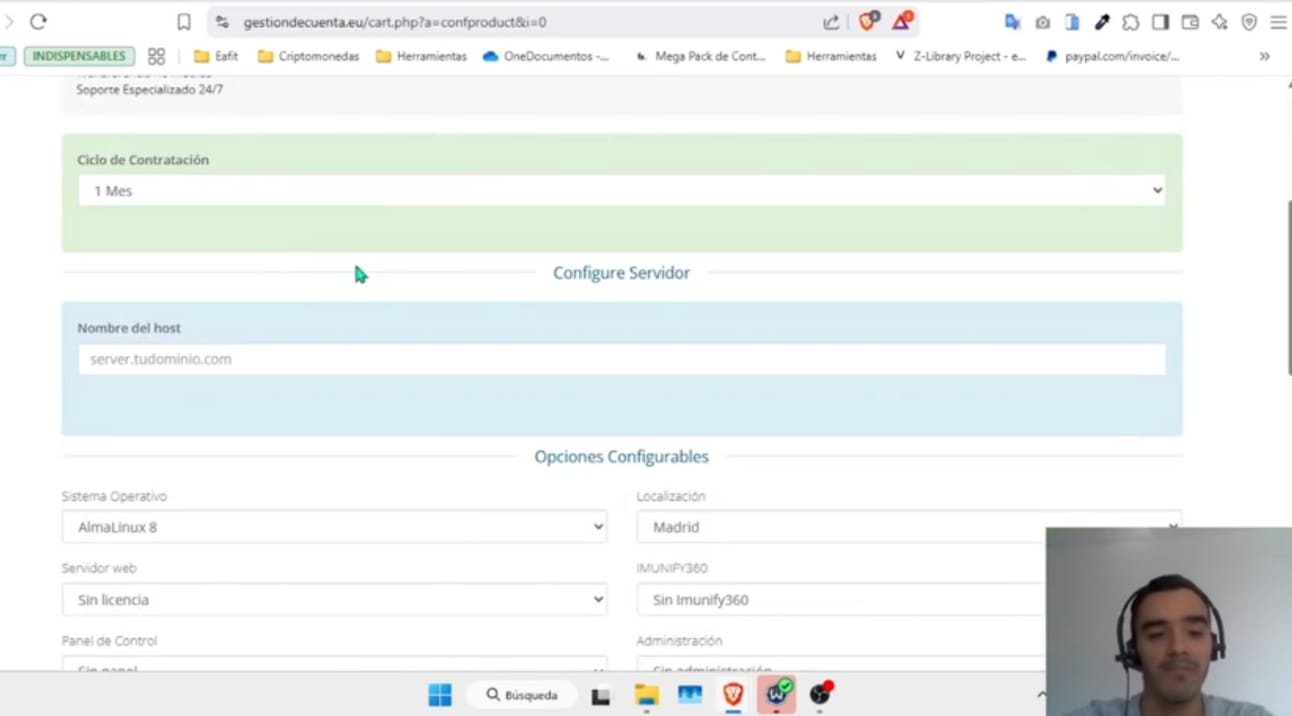Open the Brave Shields lion icon

[x=868, y=21]
